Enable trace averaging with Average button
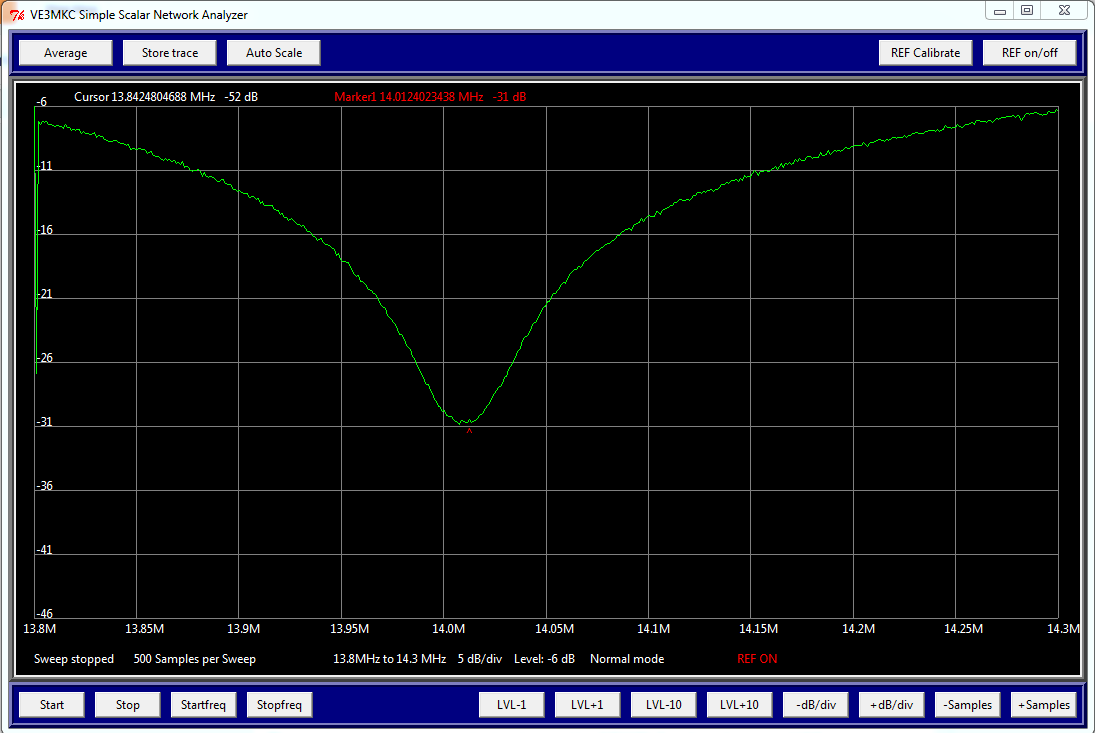The width and height of the screenshot is (1095, 733). pyautogui.click(x=64, y=52)
